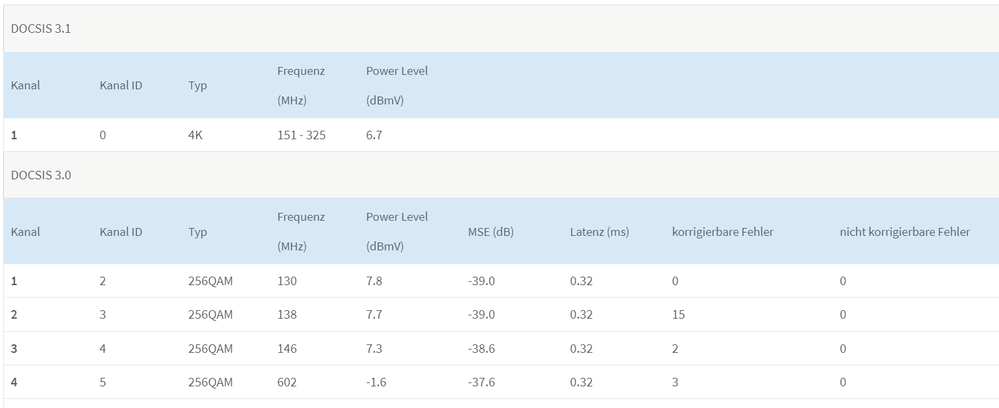
Task: Click the -1.6 power level value
Action: (376, 383)
